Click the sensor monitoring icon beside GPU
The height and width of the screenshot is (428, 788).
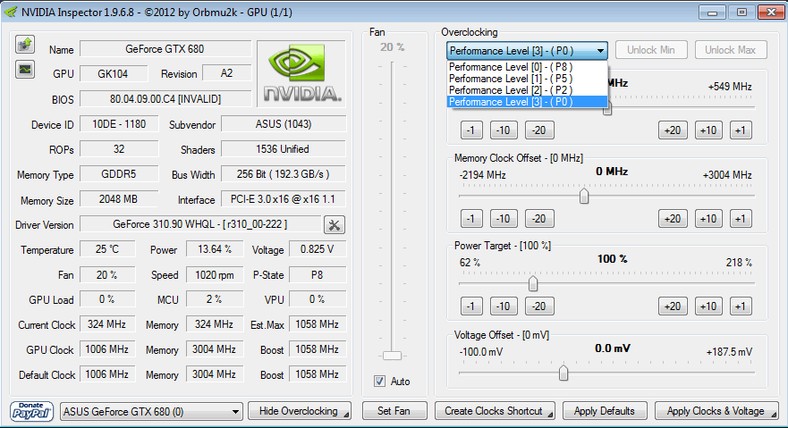point(25,70)
